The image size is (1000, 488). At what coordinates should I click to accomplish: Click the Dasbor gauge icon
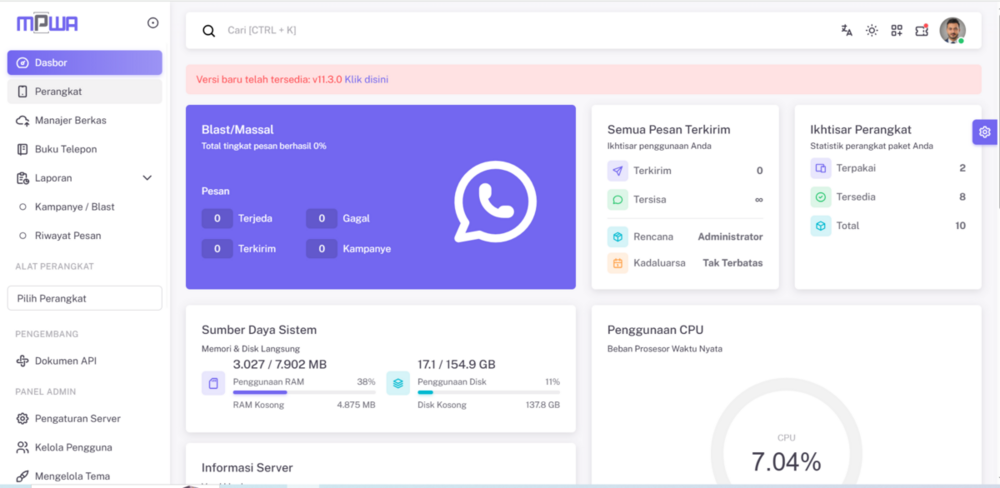(22, 63)
